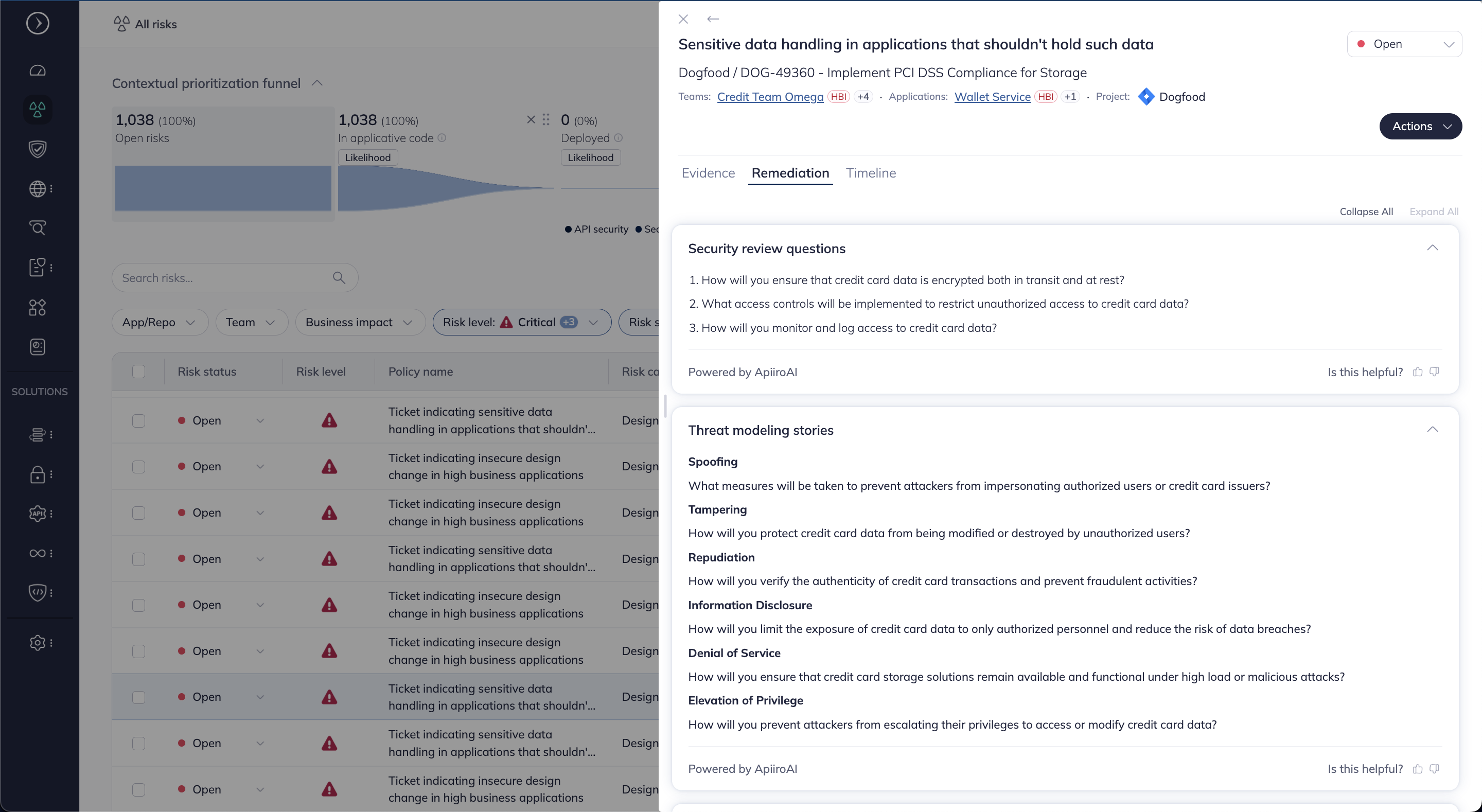Select the API icon under Solutions

(37, 514)
